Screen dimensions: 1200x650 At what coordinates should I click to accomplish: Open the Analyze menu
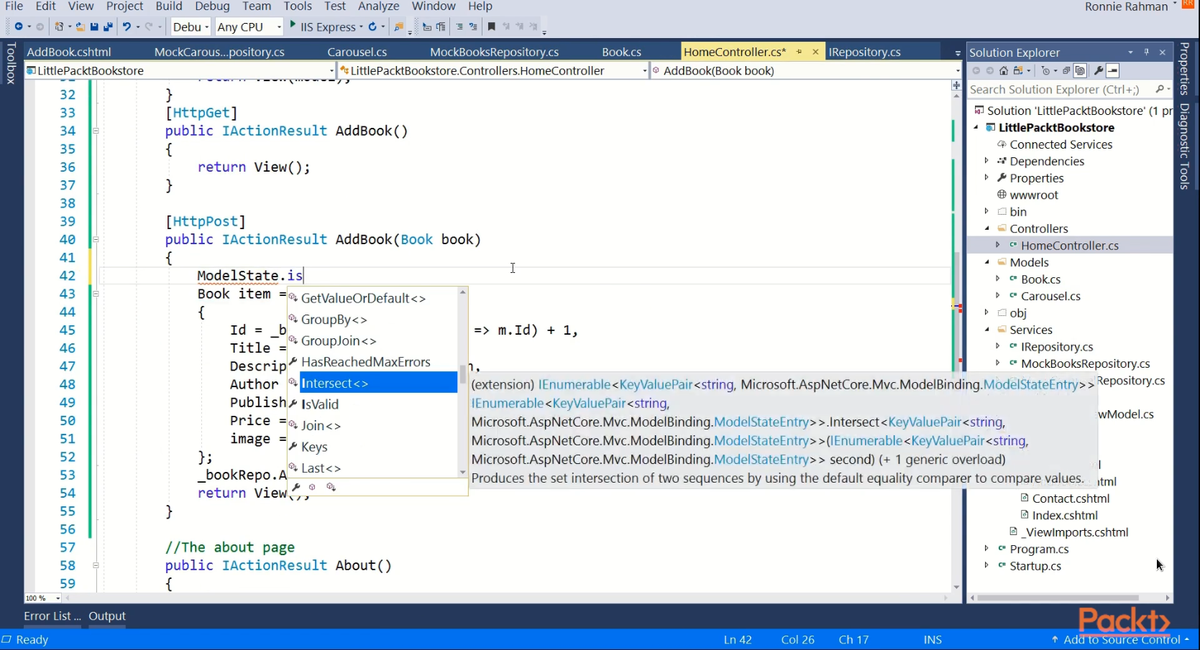378,6
